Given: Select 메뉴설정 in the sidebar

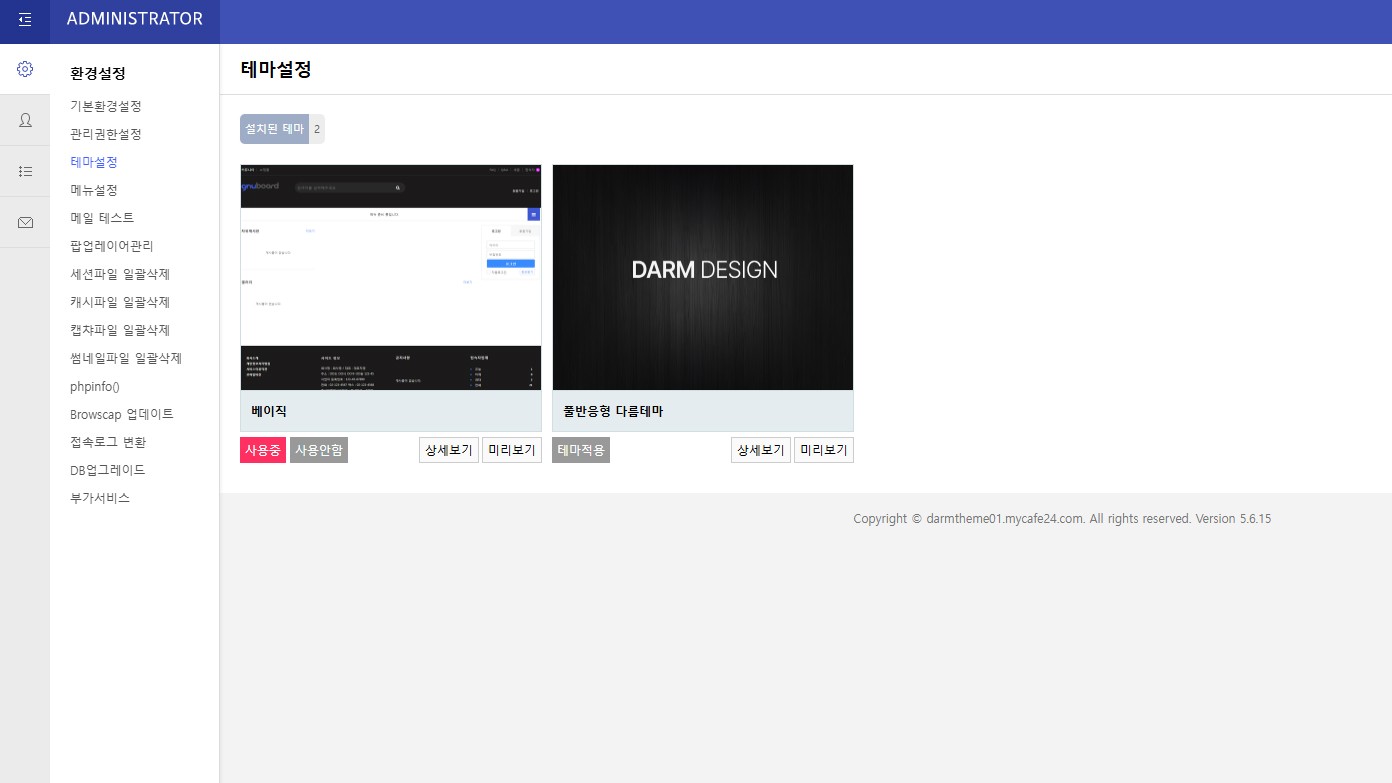Looking at the screenshot, I should (93, 190).
